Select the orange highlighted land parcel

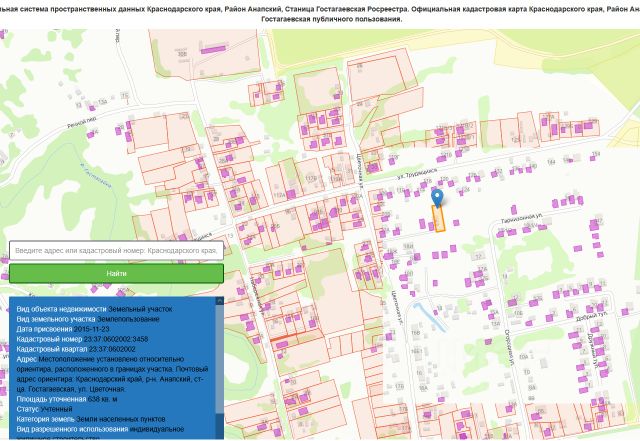point(439,219)
